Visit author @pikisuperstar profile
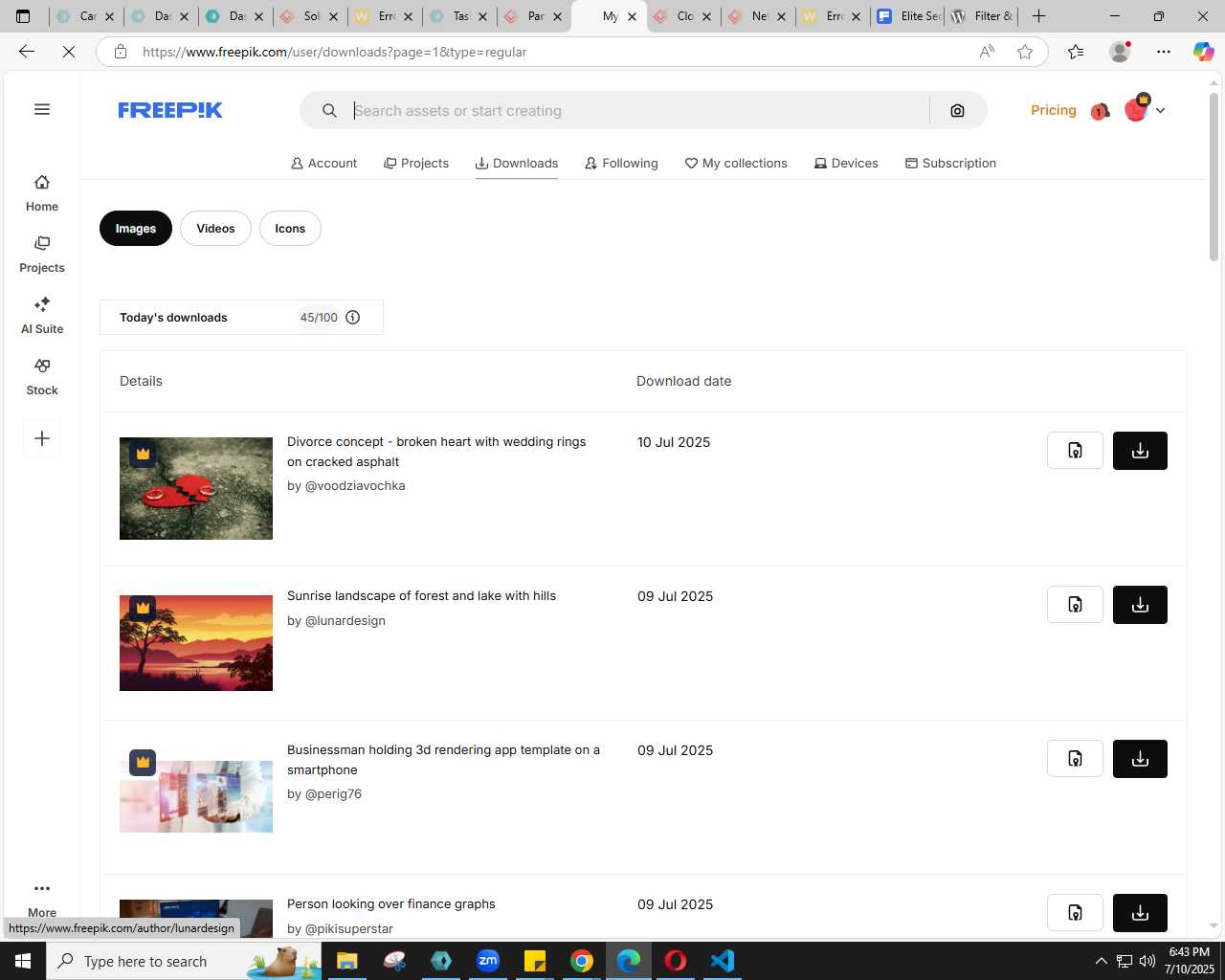This screenshot has height=980, width=1225. [348, 929]
